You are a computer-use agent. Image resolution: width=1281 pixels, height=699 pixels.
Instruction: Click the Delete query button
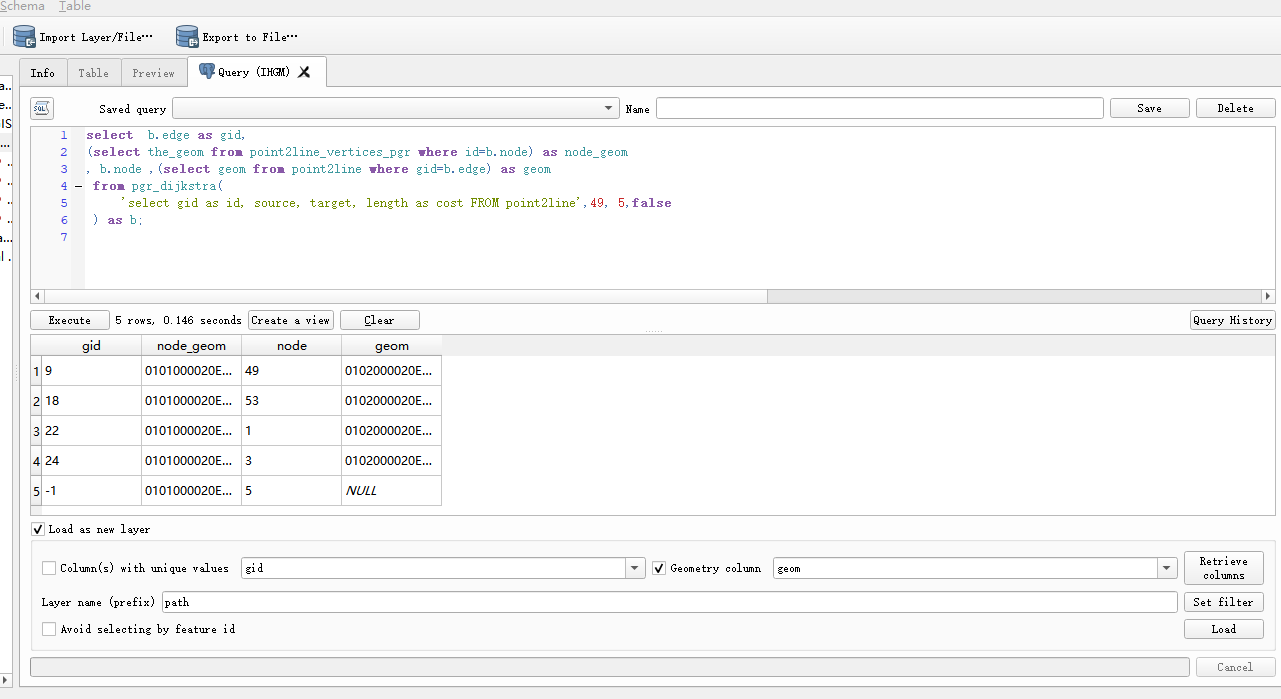click(1236, 108)
